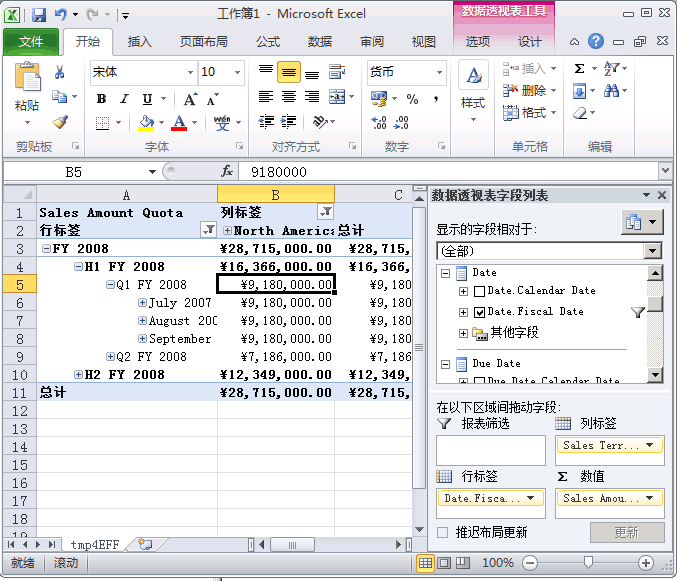Open row labels filter dropdown in A2

pos(209,230)
